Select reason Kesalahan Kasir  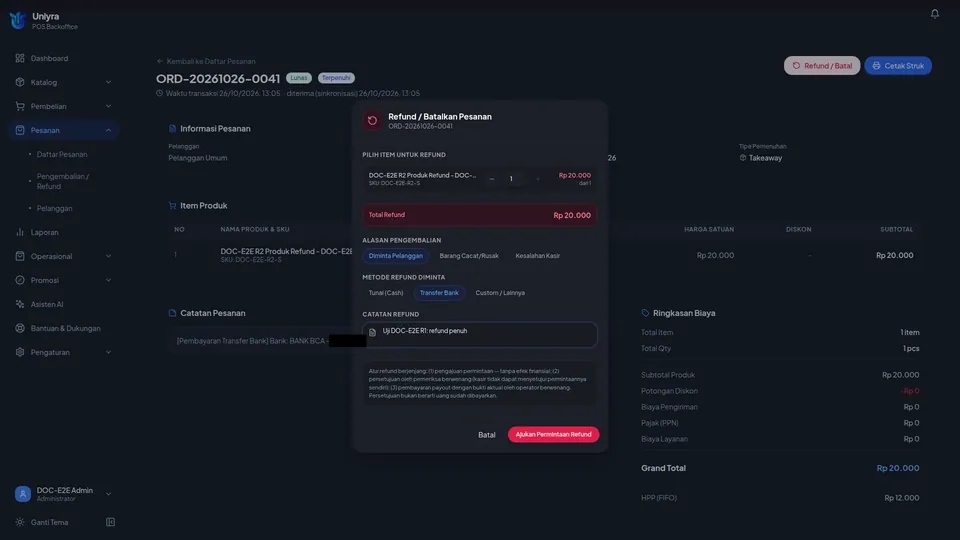[538, 256]
